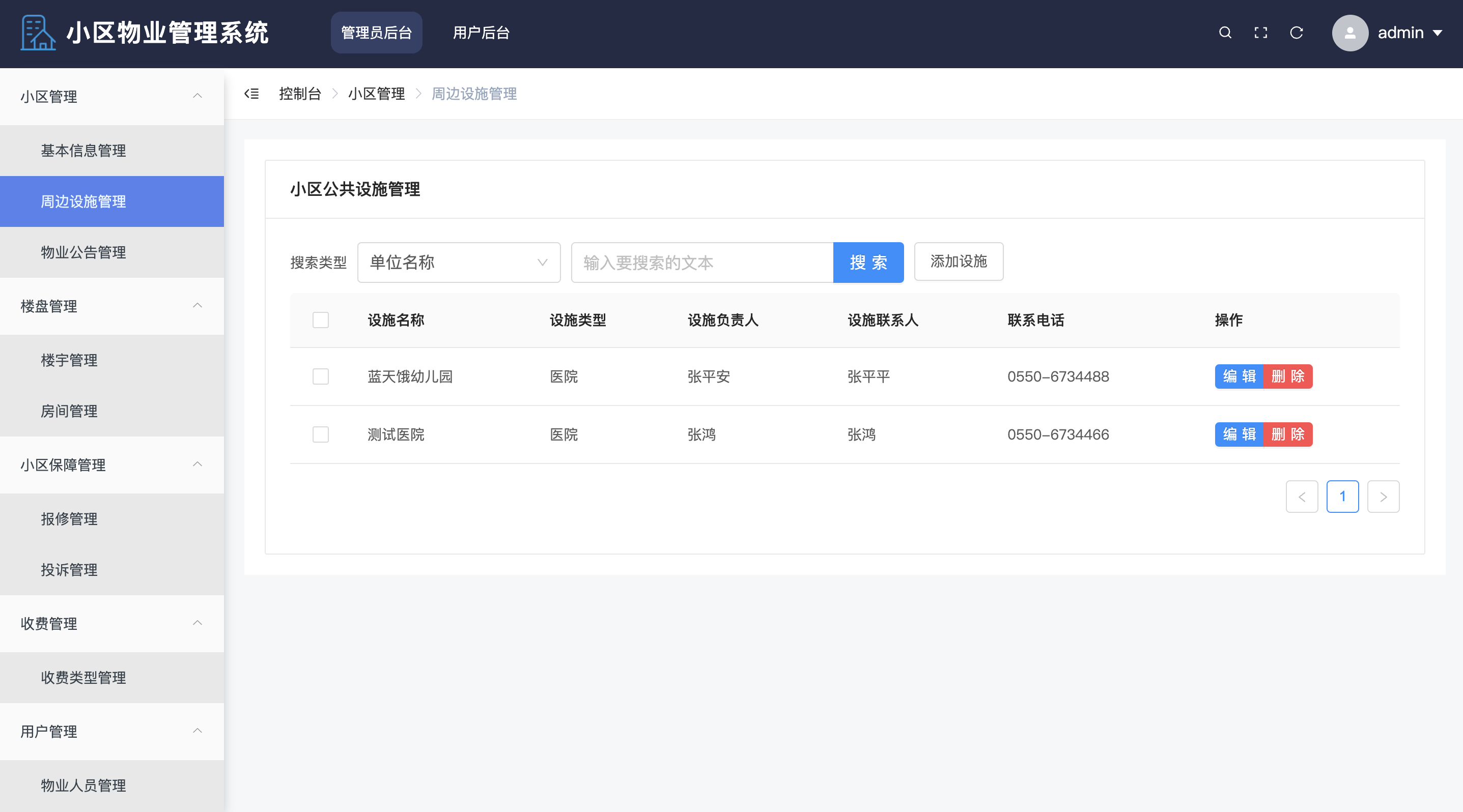
Task: Click the 小区管理 breadcrumb link
Action: point(377,94)
